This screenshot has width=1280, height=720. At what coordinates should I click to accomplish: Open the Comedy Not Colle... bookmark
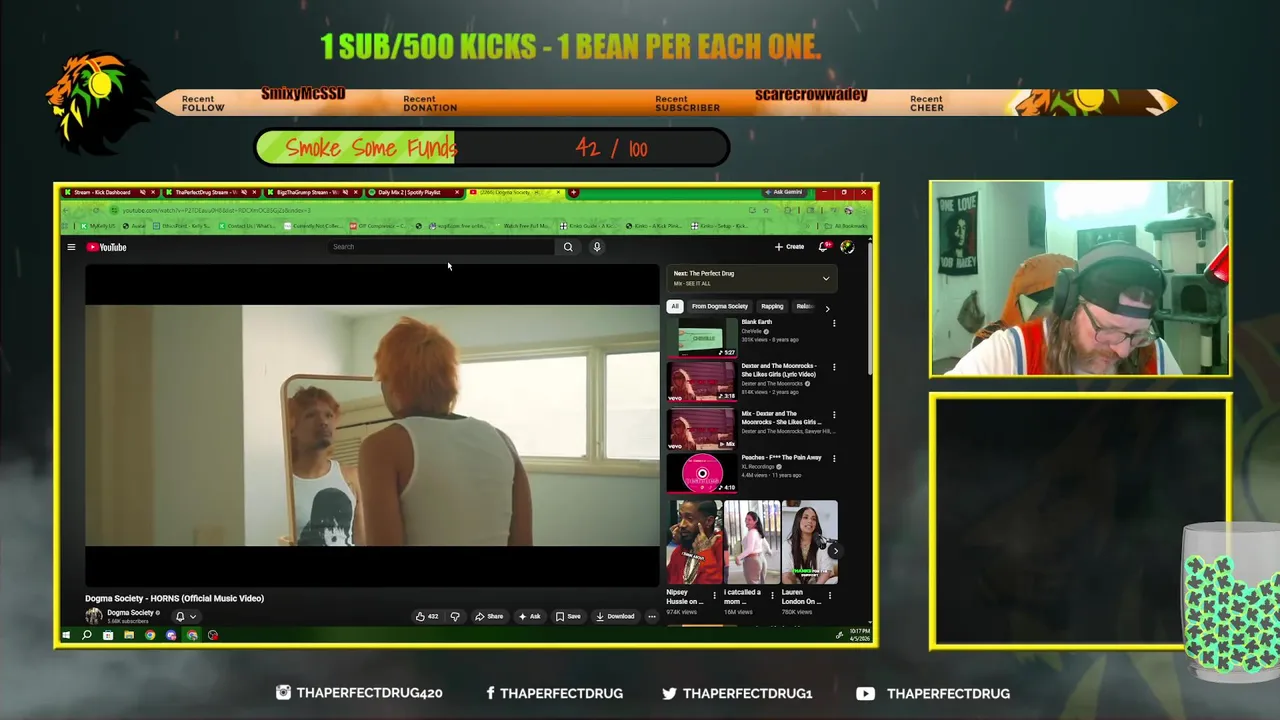tap(311, 226)
